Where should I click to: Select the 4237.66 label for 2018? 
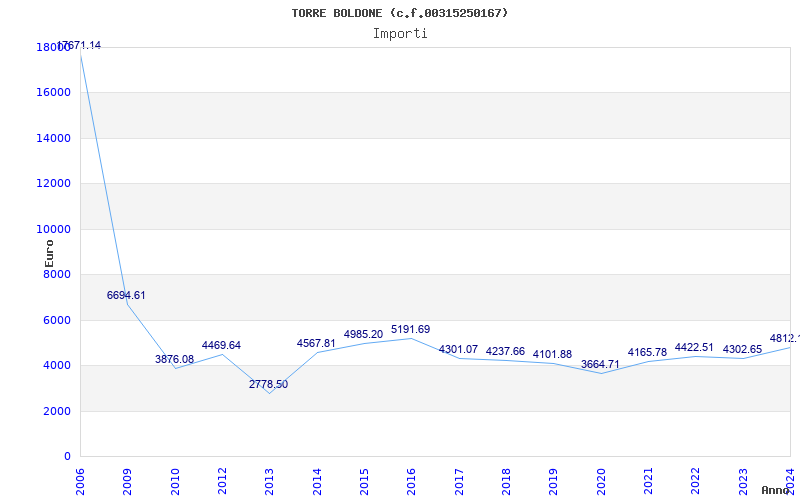pyautogui.click(x=505, y=352)
